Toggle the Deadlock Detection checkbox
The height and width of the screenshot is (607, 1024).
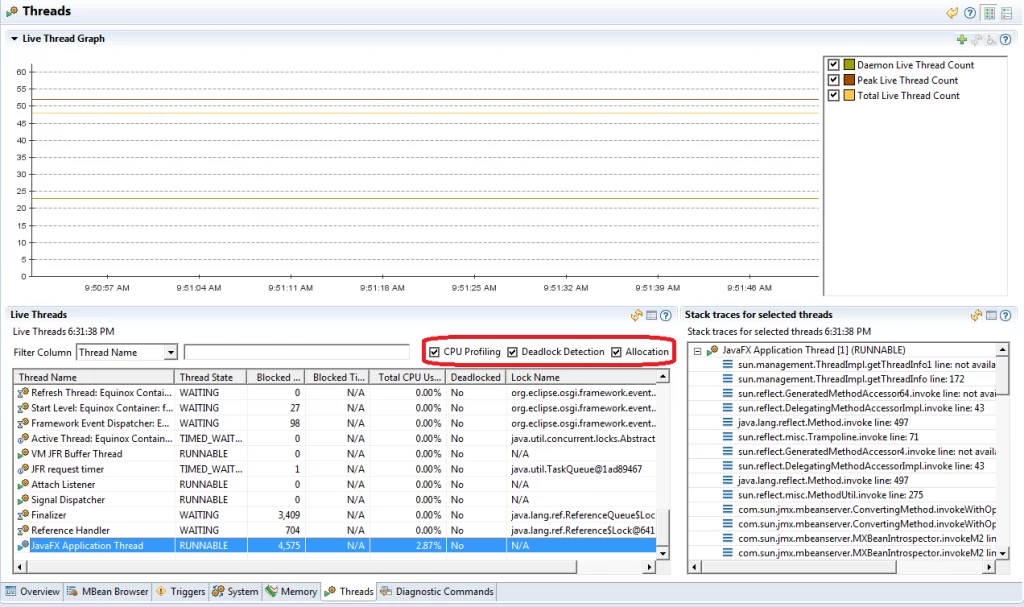[513, 352]
